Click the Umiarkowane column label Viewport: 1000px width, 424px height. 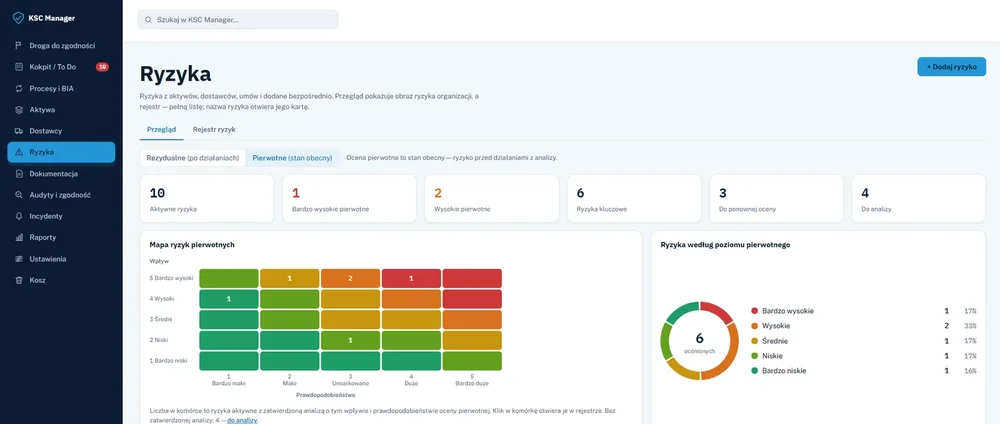[x=351, y=383]
